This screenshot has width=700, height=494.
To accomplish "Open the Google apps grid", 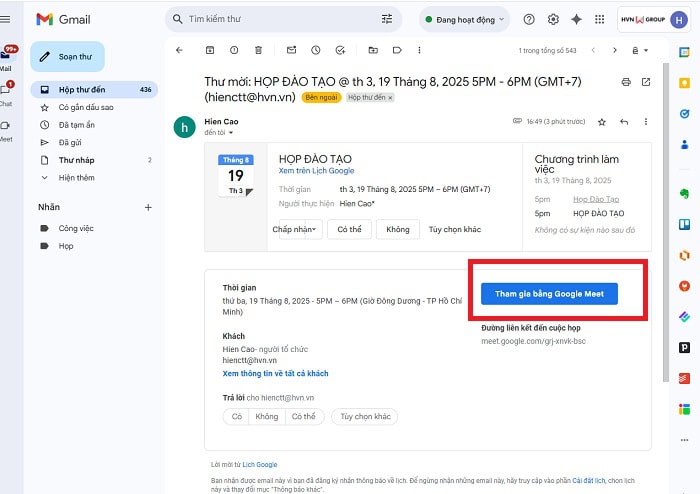I will pyautogui.click(x=651, y=19).
